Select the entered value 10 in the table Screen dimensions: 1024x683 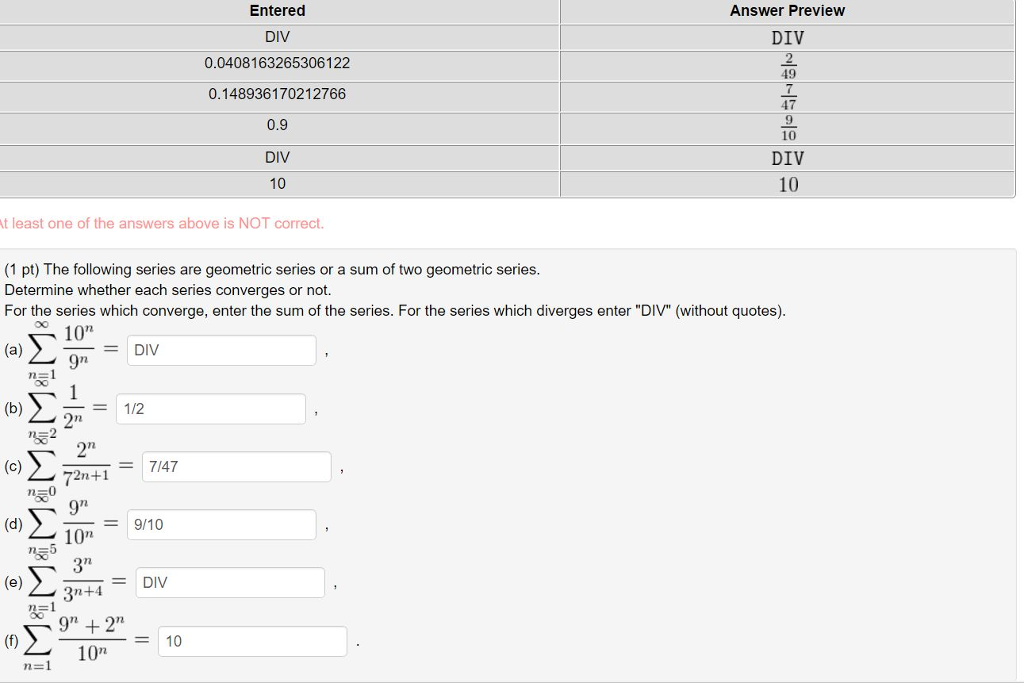coord(277,183)
